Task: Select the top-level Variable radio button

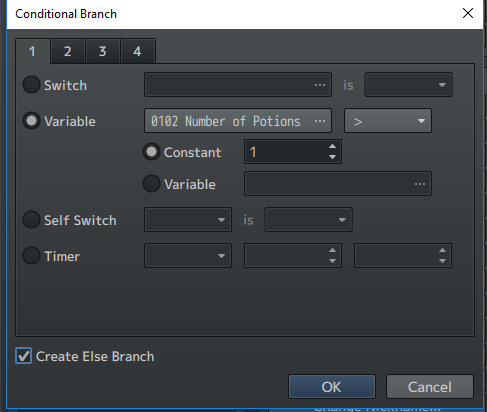Action: [31, 121]
